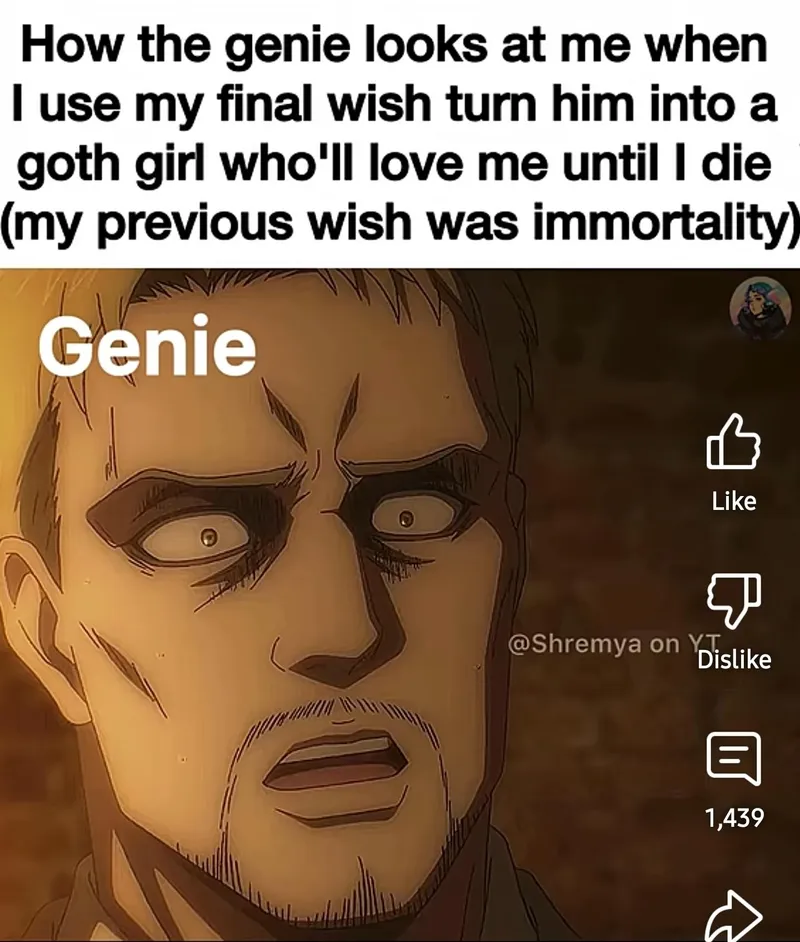Click the "Like" text label

tap(734, 500)
